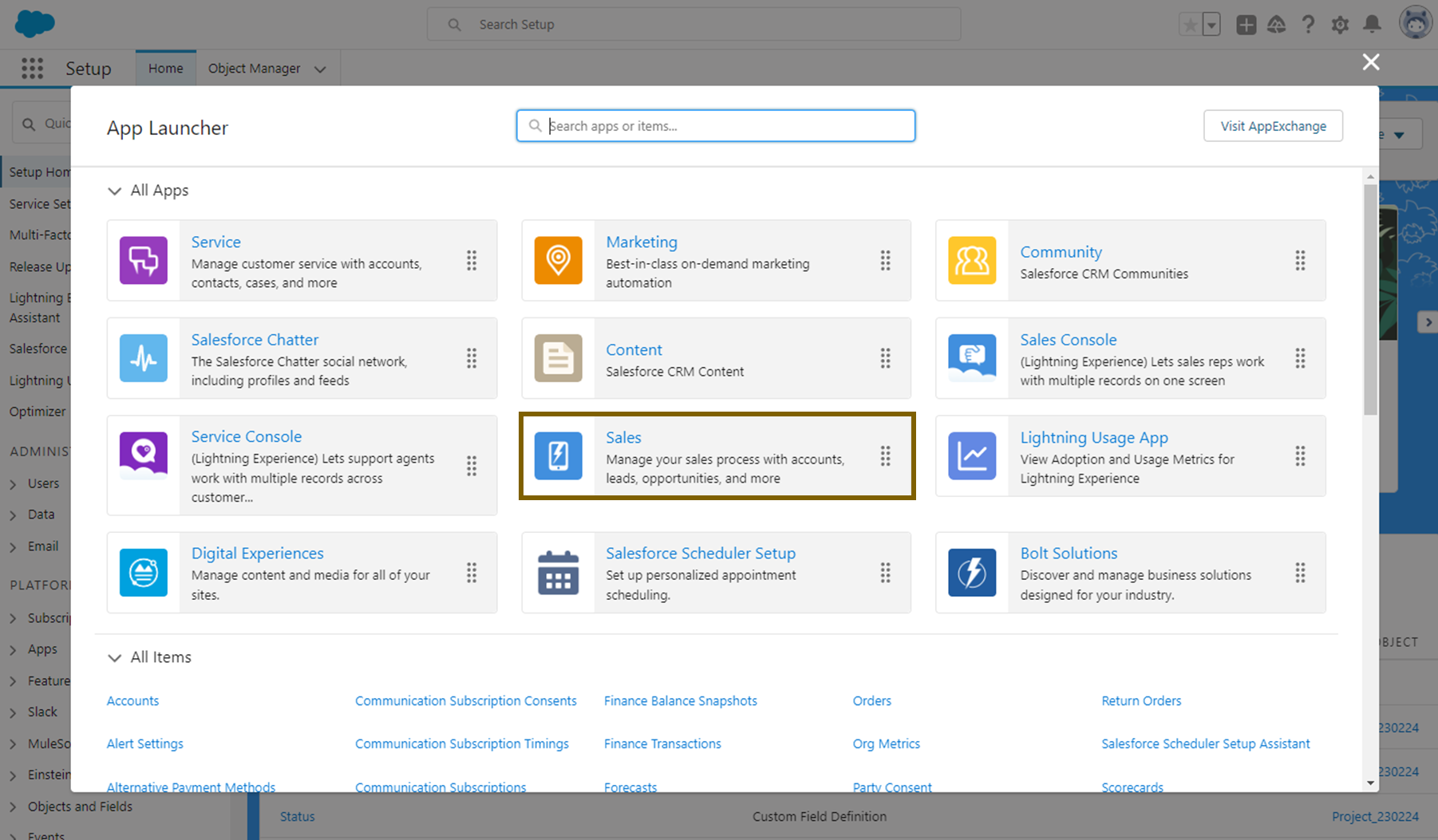Click the drag handle on Content tile

pos(885,358)
